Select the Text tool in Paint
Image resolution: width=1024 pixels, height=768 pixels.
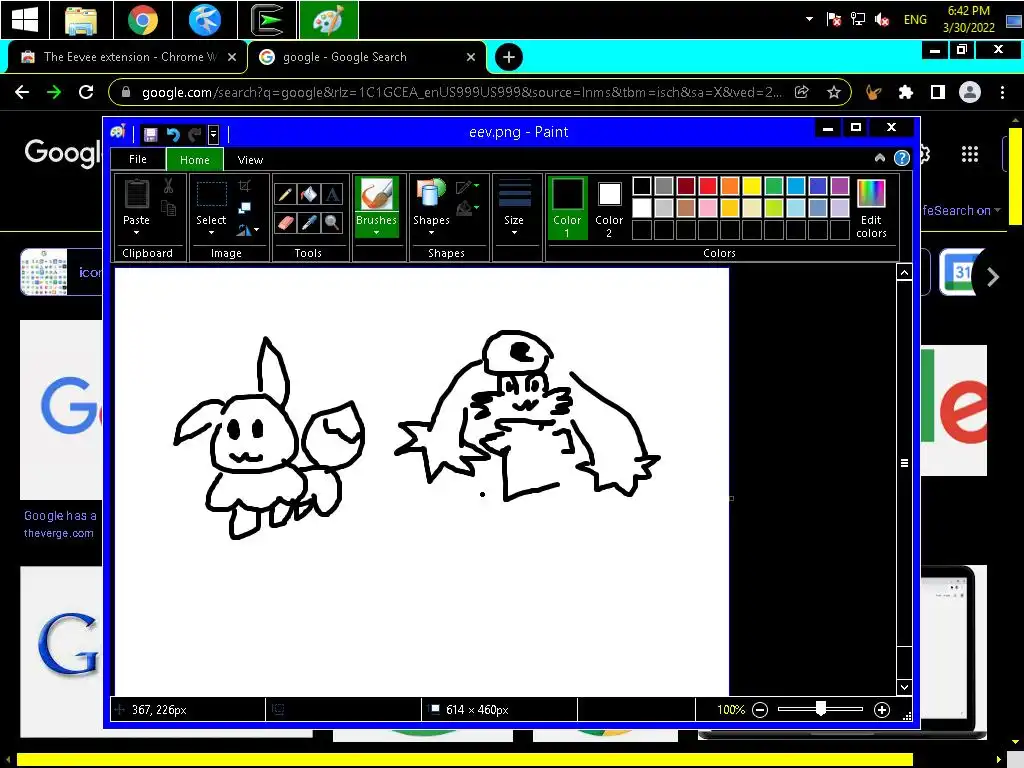pyautogui.click(x=332, y=194)
